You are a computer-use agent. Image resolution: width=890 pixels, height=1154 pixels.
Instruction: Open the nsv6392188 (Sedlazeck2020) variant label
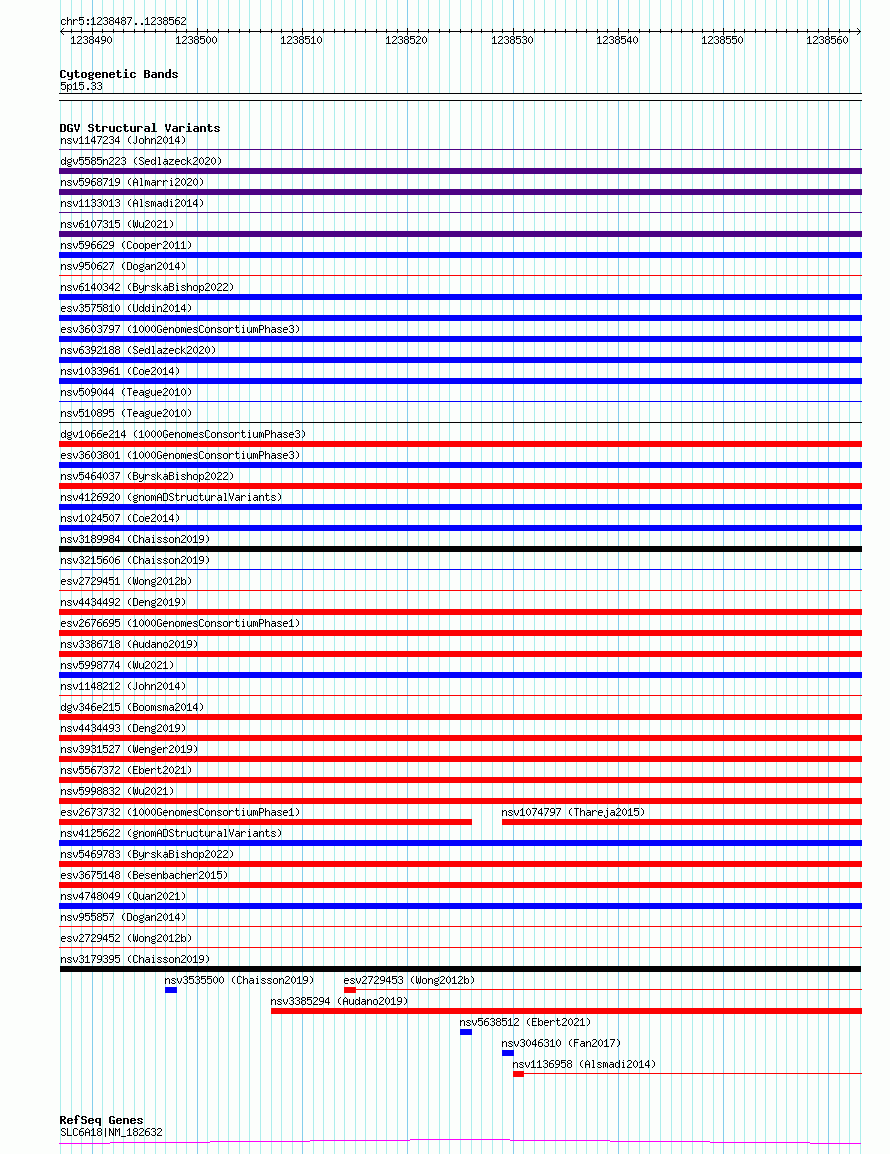138,350
